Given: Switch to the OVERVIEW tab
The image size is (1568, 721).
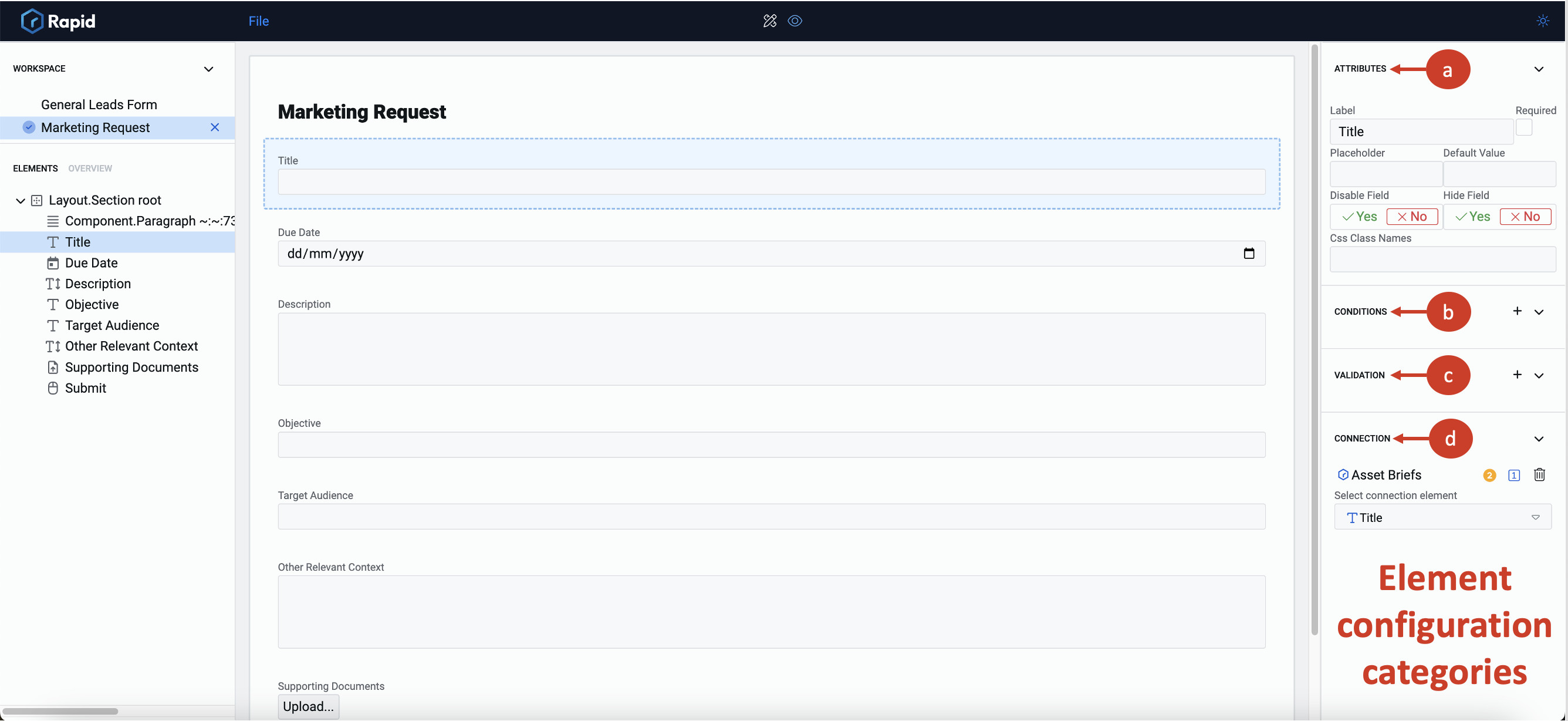Looking at the screenshot, I should tap(90, 167).
